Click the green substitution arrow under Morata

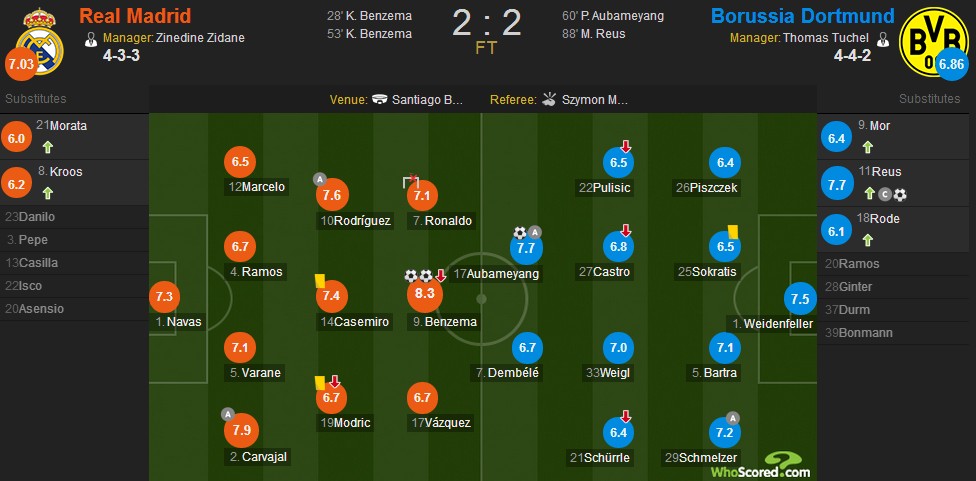pos(47,147)
